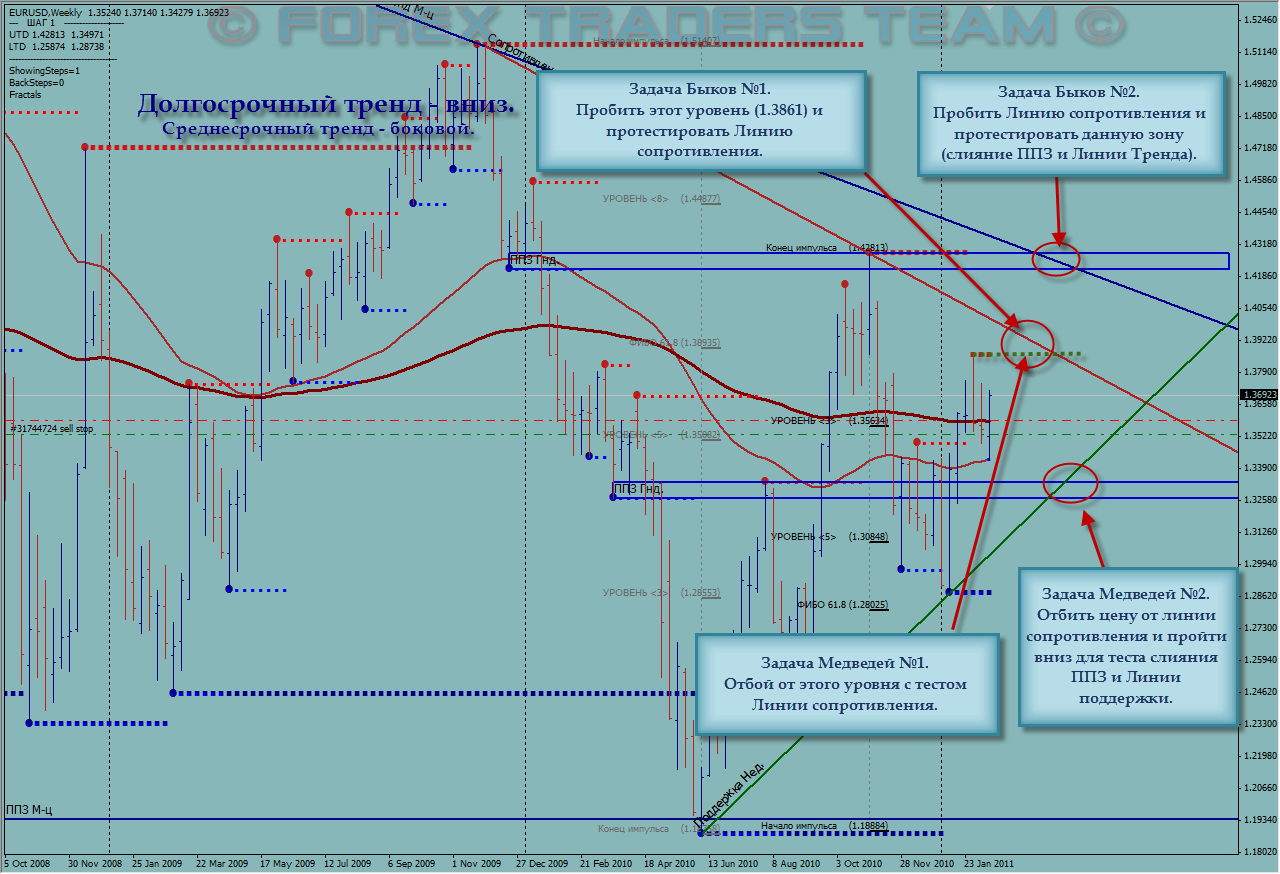The height and width of the screenshot is (874, 1280).
Task: Click the '30 Nov 2008' date label
Action: 95,862
